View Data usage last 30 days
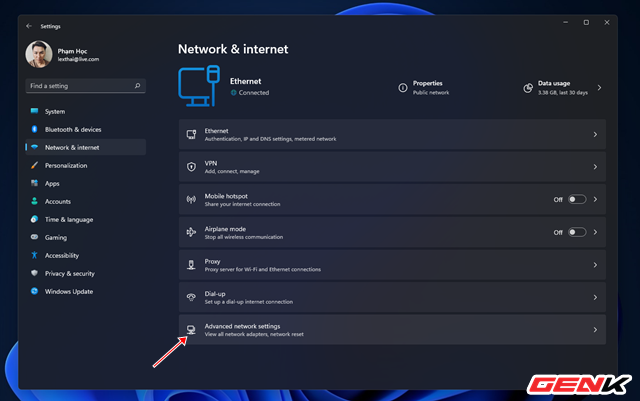The height and width of the screenshot is (401, 640). 562,87
